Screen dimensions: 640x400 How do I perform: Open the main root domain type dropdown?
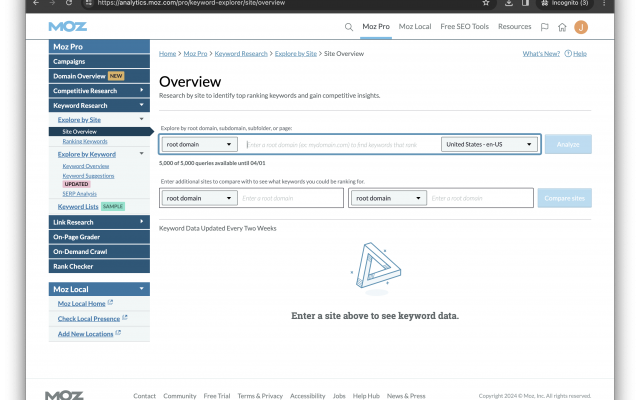click(x=199, y=144)
